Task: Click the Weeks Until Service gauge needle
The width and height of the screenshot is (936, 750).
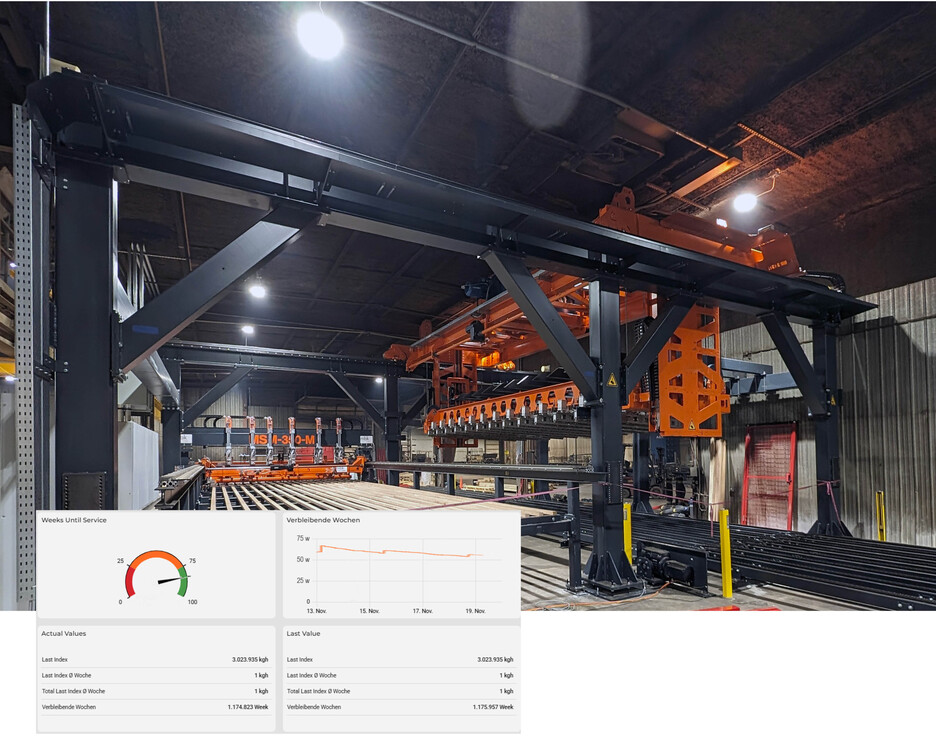Action: pos(171,579)
